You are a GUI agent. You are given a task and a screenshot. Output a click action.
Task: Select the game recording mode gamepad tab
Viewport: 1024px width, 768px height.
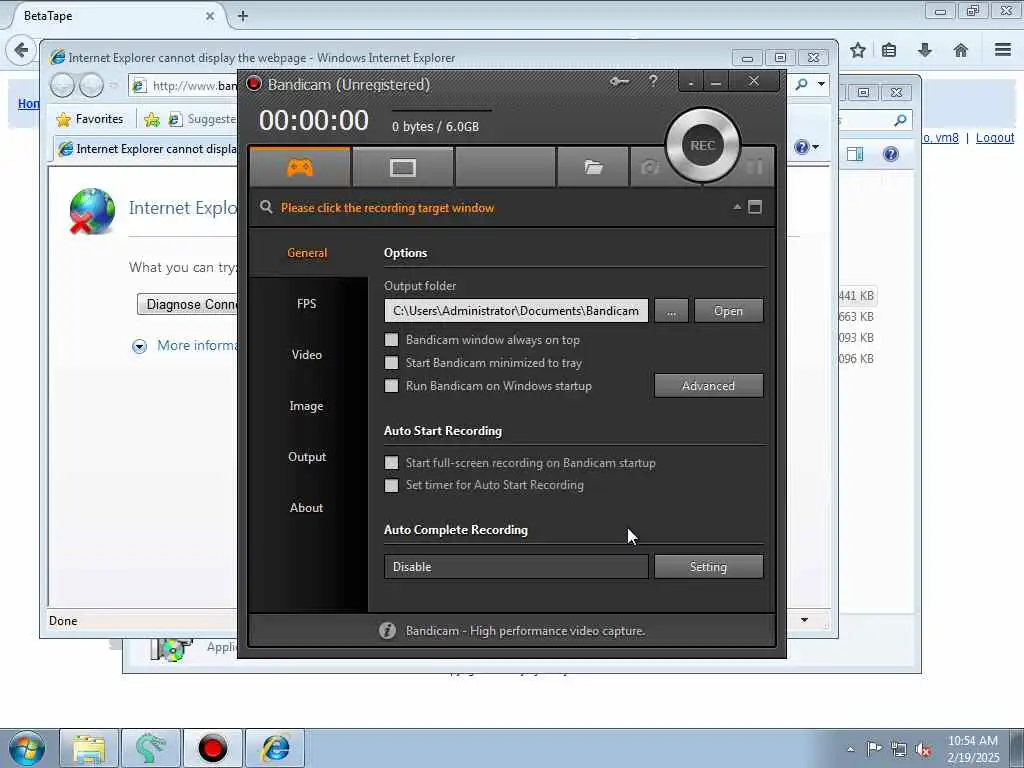(x=300, y=168)
